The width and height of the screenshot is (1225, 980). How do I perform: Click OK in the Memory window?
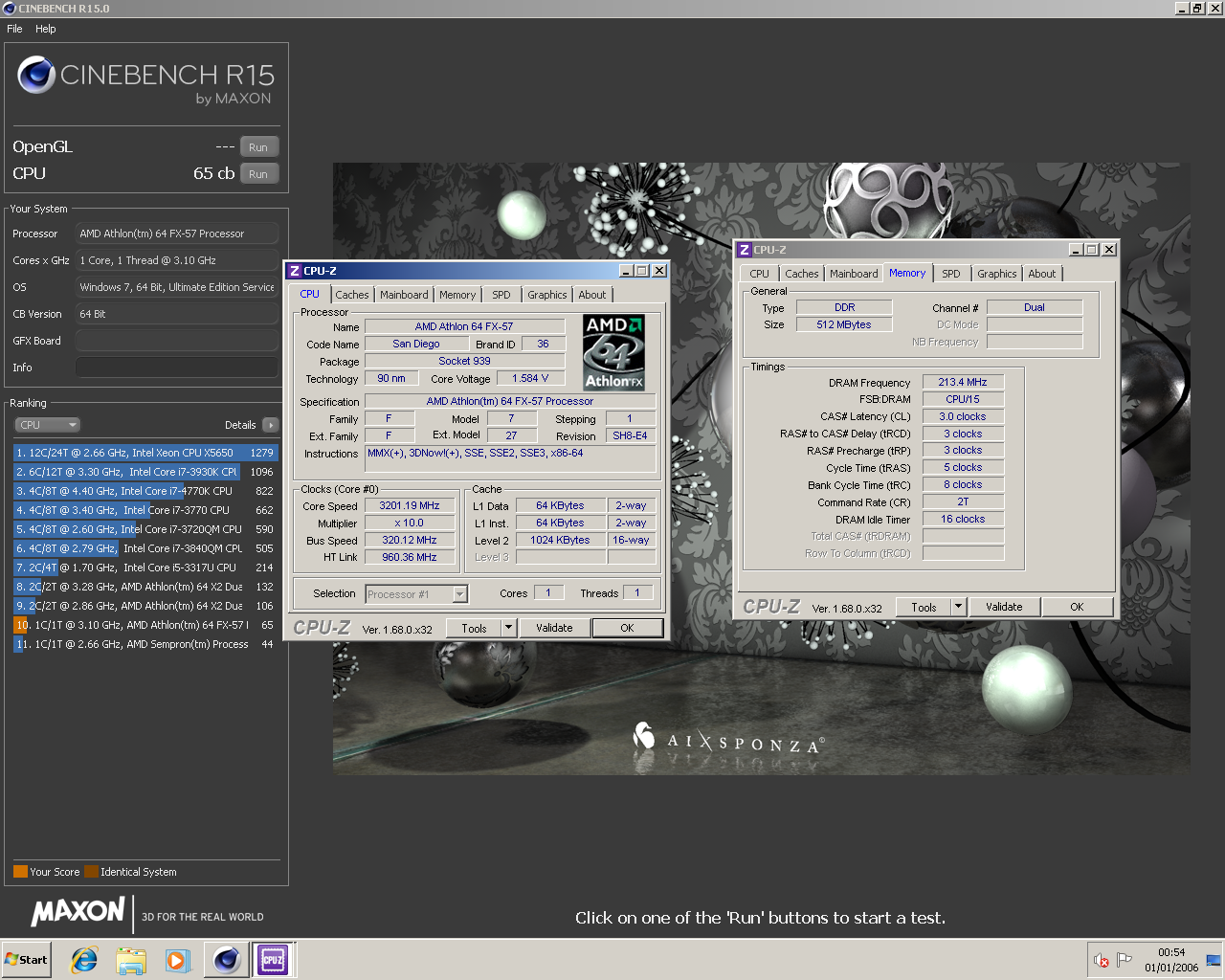click(x=1077, y=607)
